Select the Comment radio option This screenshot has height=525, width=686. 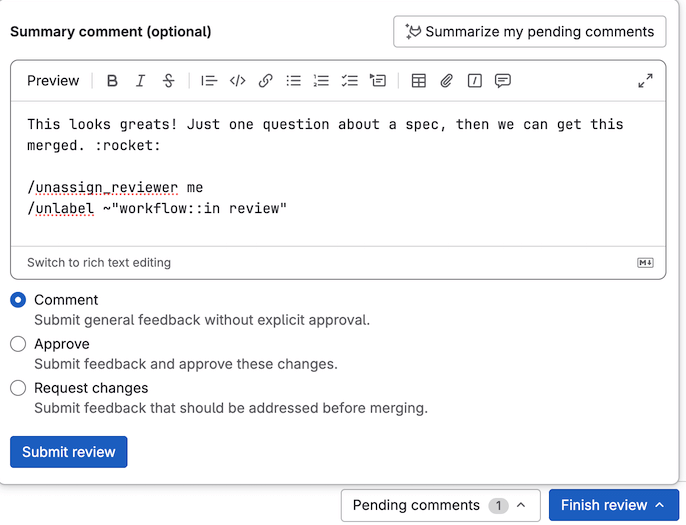click(x=18, y=300)
